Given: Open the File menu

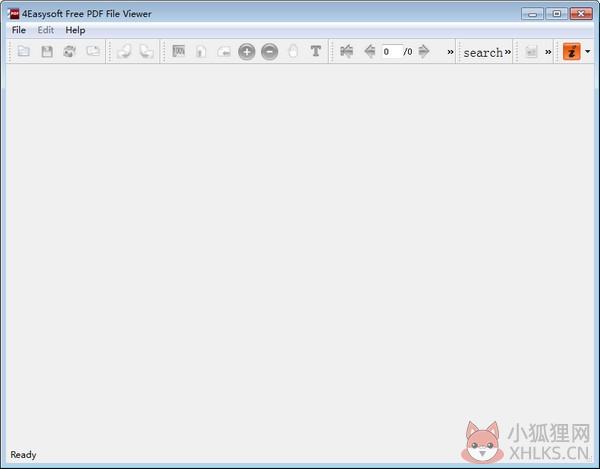Looking at the screenshot, I should click(19, 30).
